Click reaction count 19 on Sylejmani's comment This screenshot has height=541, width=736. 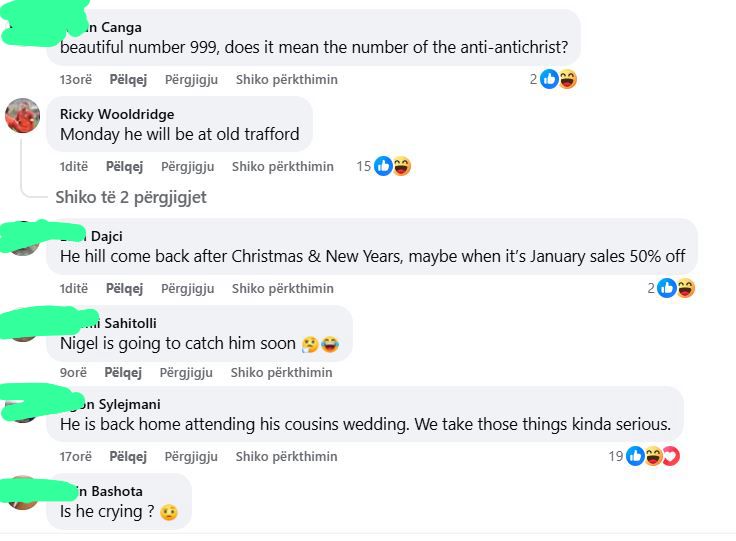(615, 456)
